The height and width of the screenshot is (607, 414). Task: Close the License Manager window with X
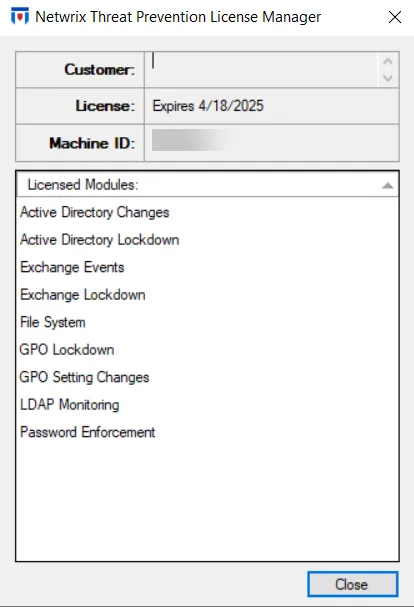point(395,17)
